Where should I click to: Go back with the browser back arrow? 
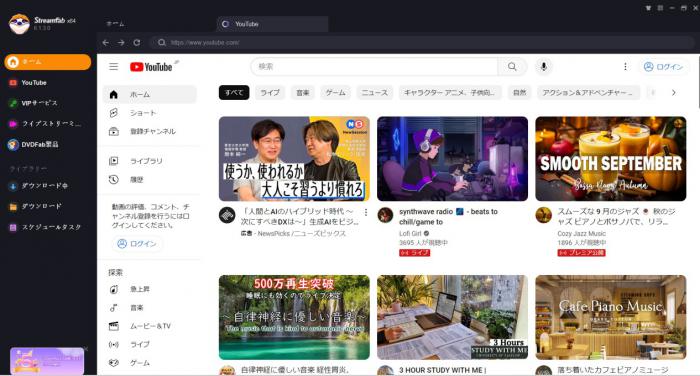105,42
